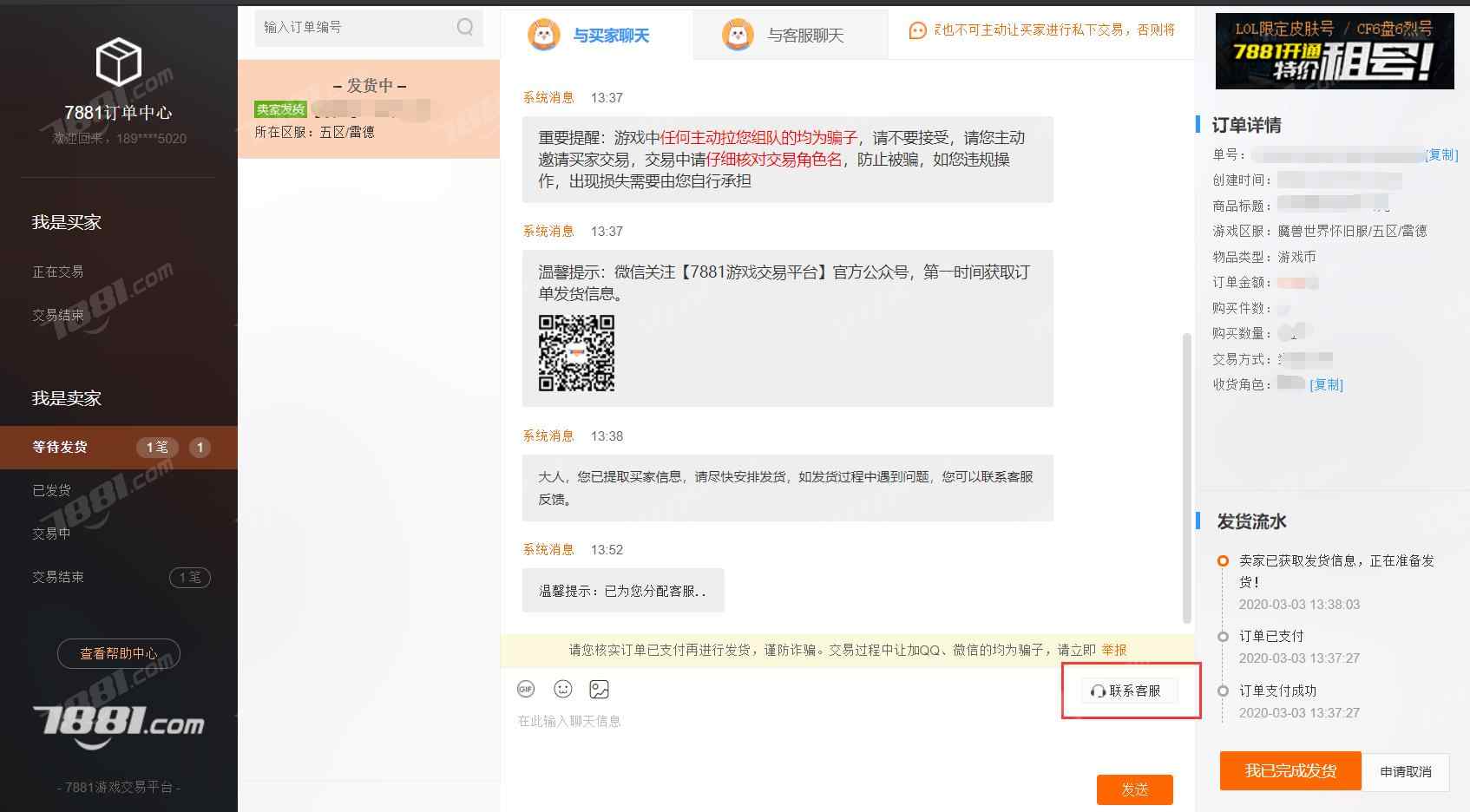Click 举报 report link
The height and width of the screenshot is (812, 1470).
click(1114, 650)
